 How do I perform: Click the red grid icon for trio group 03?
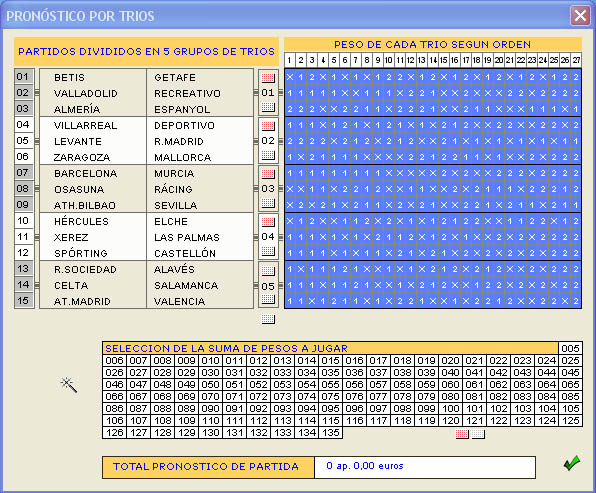(268, 174)
